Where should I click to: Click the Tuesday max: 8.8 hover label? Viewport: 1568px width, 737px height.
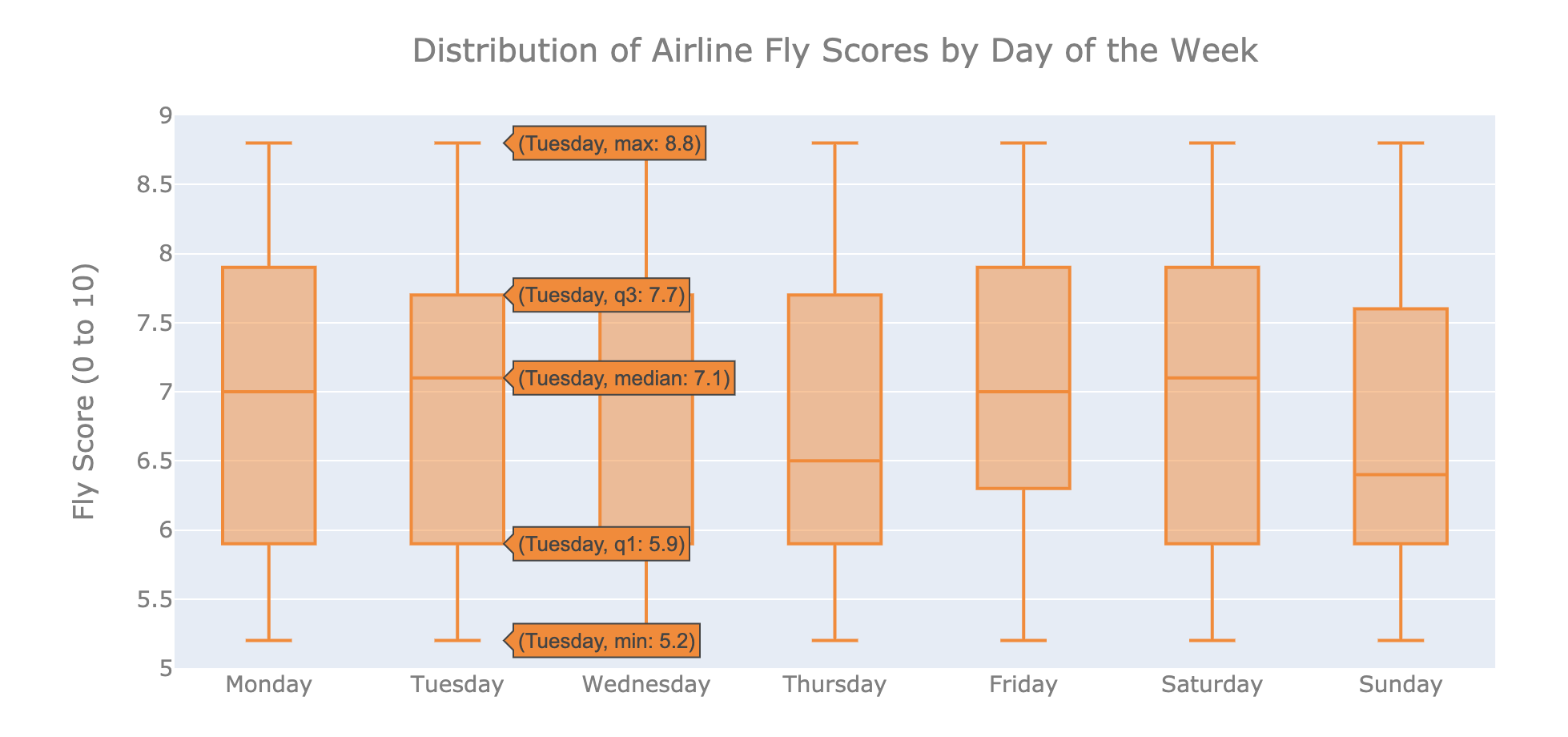(609, 144)
